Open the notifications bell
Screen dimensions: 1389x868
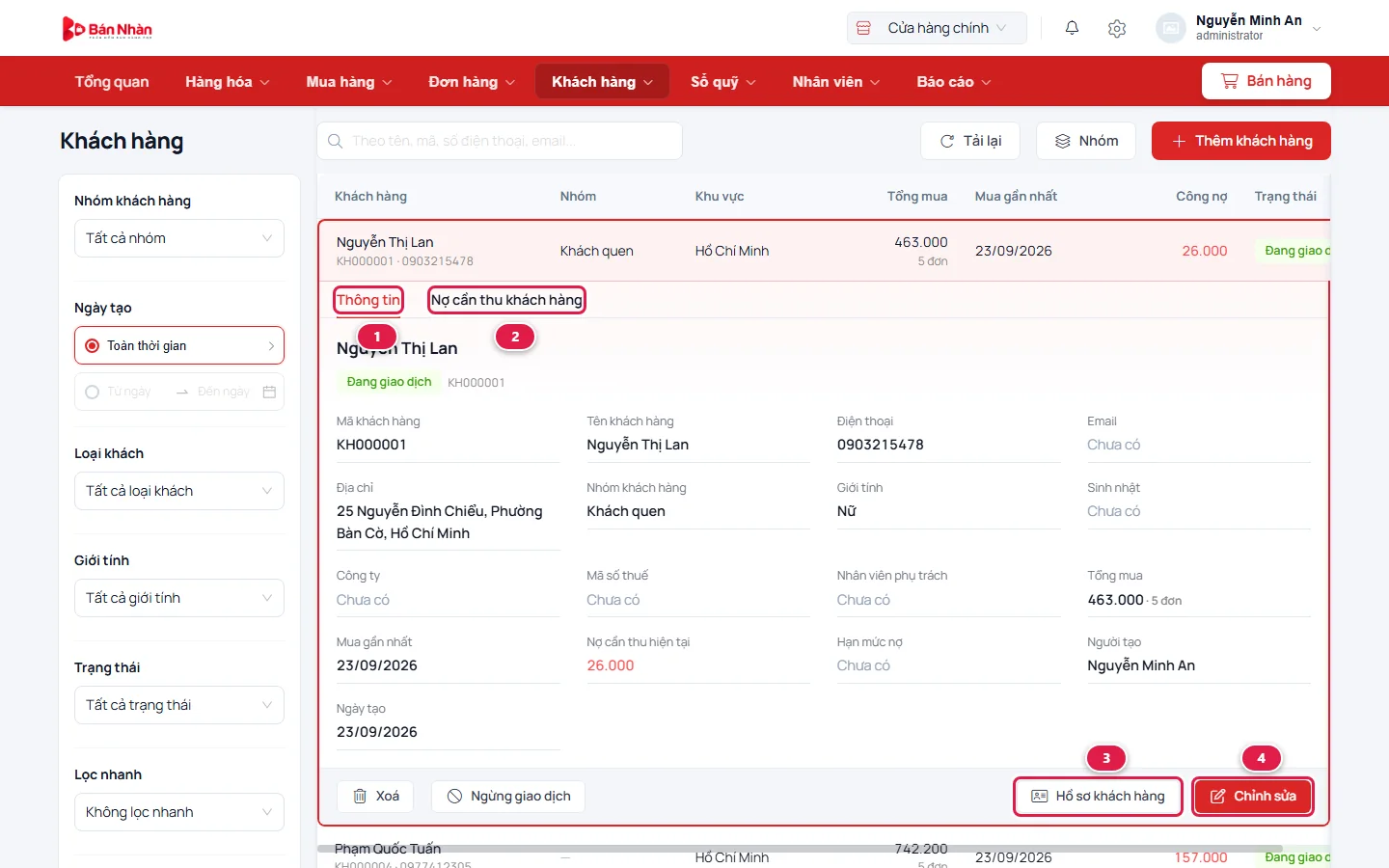(1072, 28)
